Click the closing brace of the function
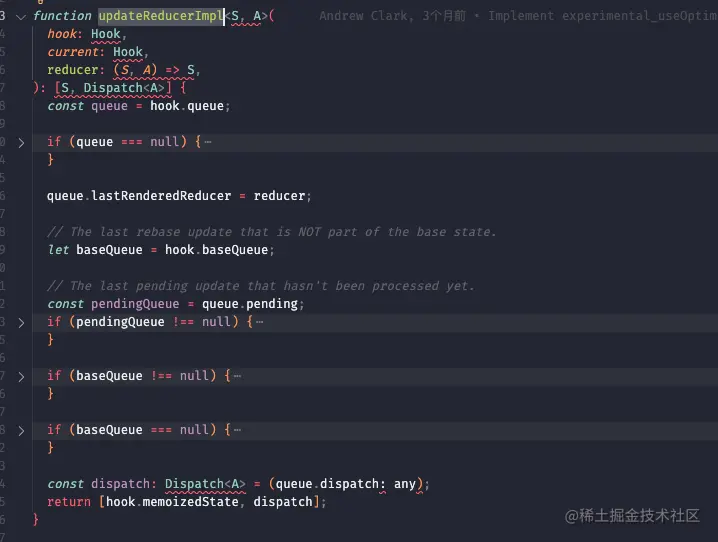 coord(36,520)
